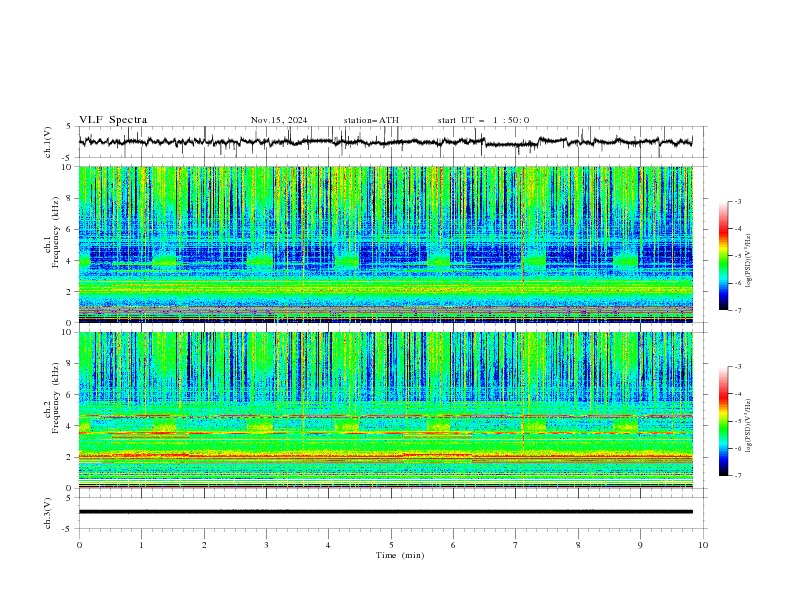Click the "VLF Spectra" plot title
792x612 pixels.
coord(113,120)
